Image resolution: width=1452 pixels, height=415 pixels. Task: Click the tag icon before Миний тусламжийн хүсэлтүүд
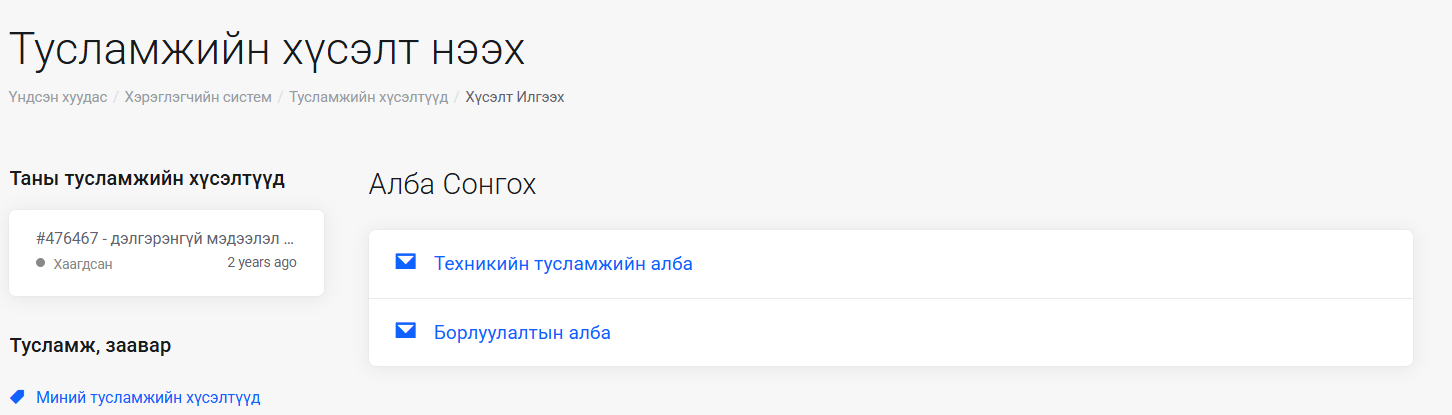point(17,397)
